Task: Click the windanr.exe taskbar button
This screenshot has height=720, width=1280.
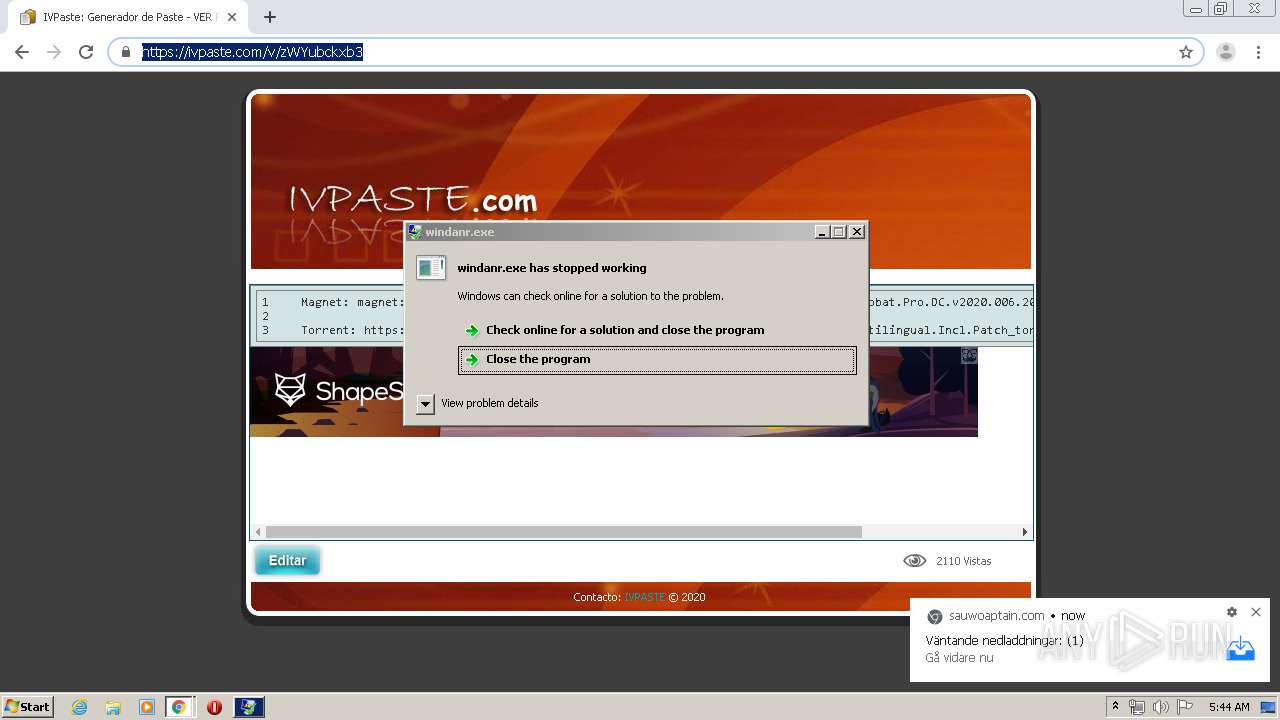Action: pos(249,707)
